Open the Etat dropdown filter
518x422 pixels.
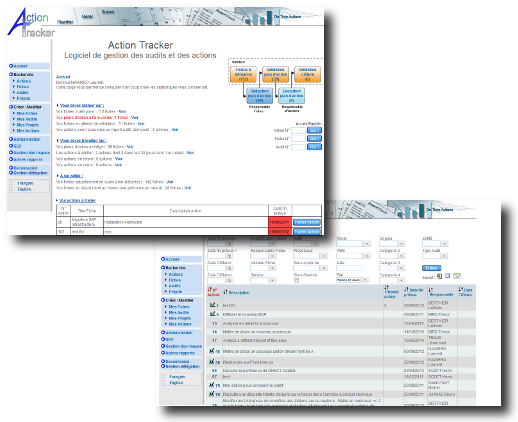point(352,280)
